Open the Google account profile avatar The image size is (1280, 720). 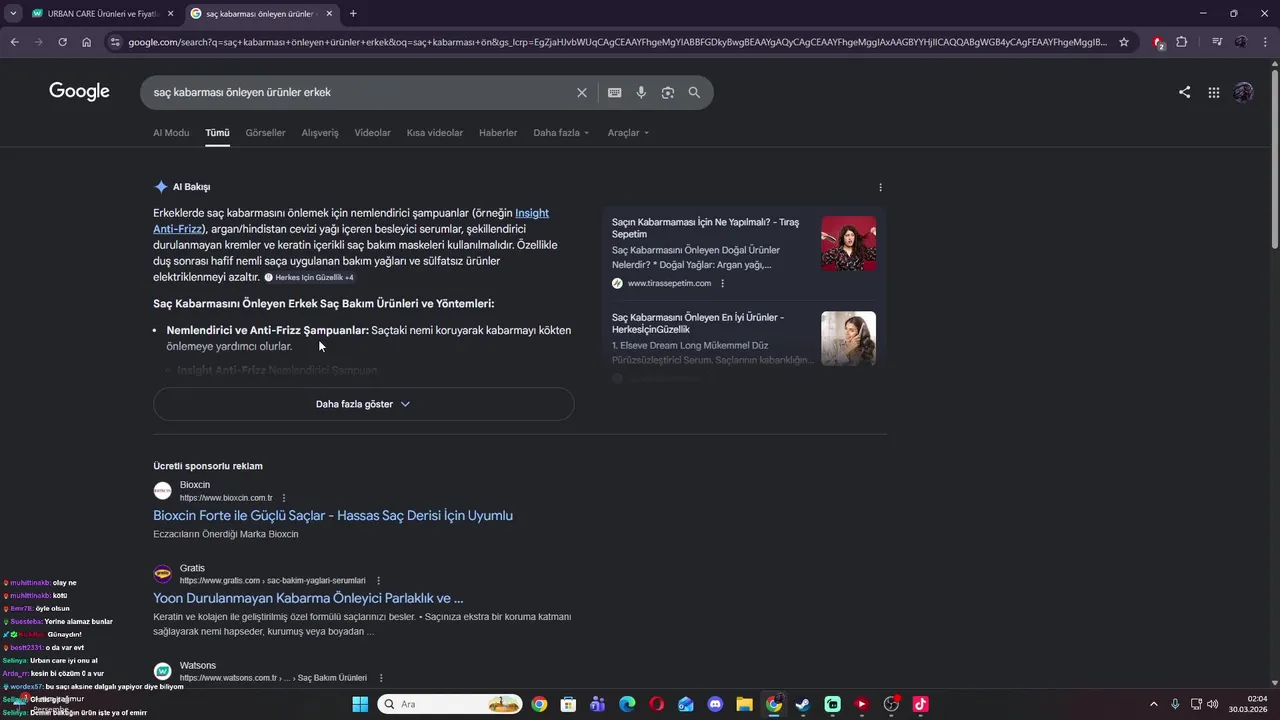[1243, 92]
